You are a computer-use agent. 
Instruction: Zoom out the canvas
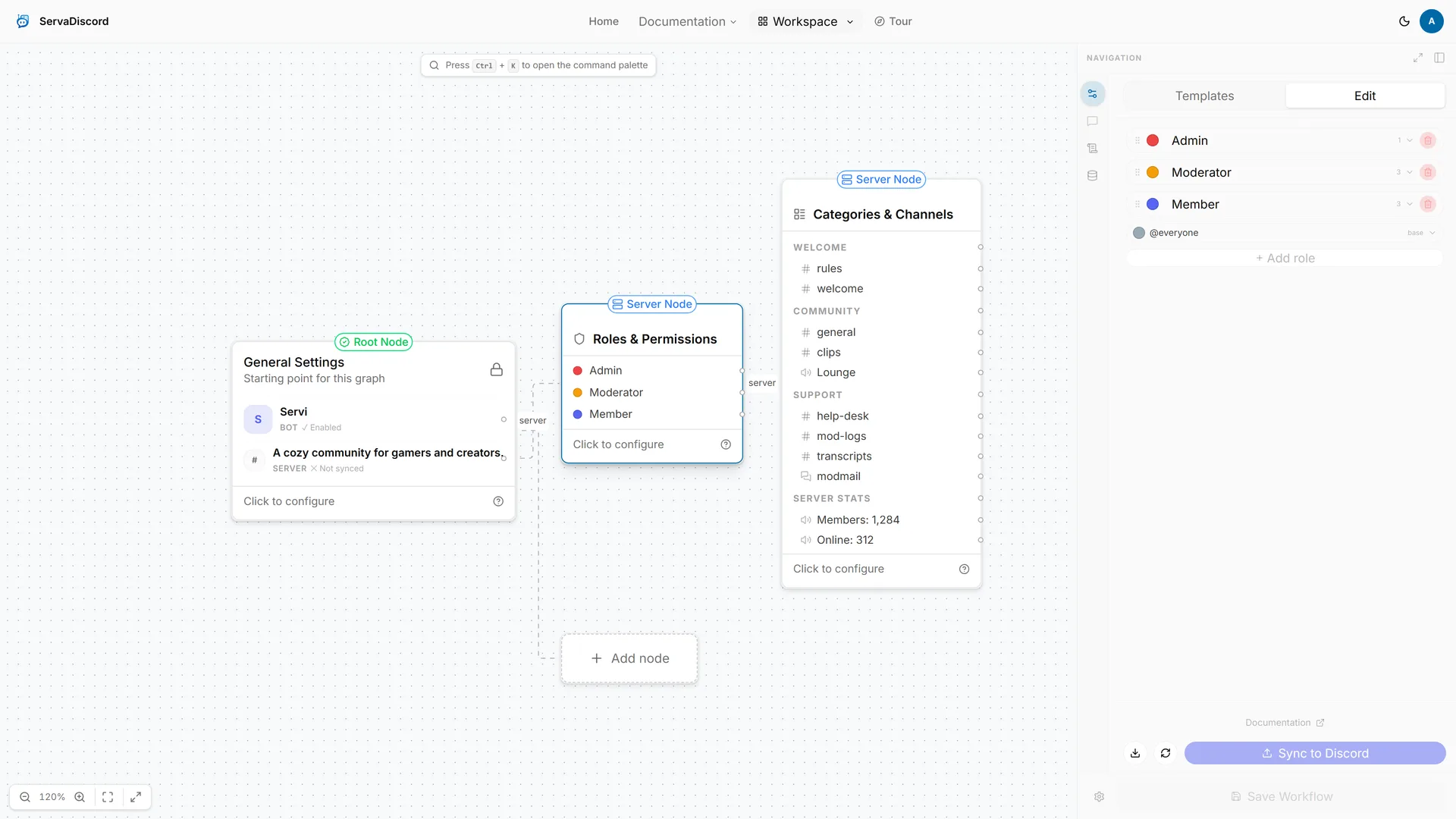pyautogui.click(x=25, y=797)
